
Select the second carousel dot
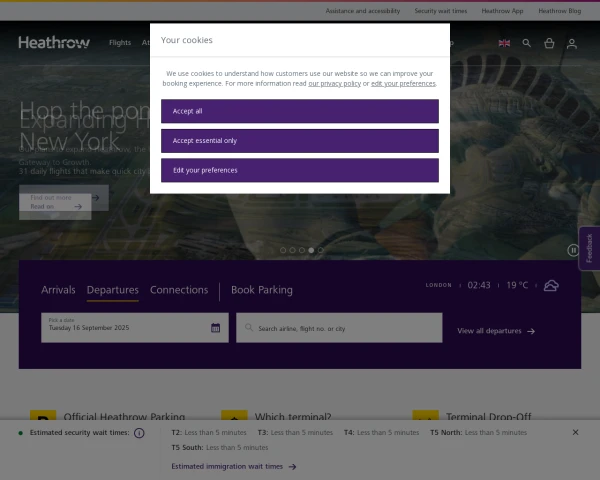pyautogui.click(x=292, y=250)
